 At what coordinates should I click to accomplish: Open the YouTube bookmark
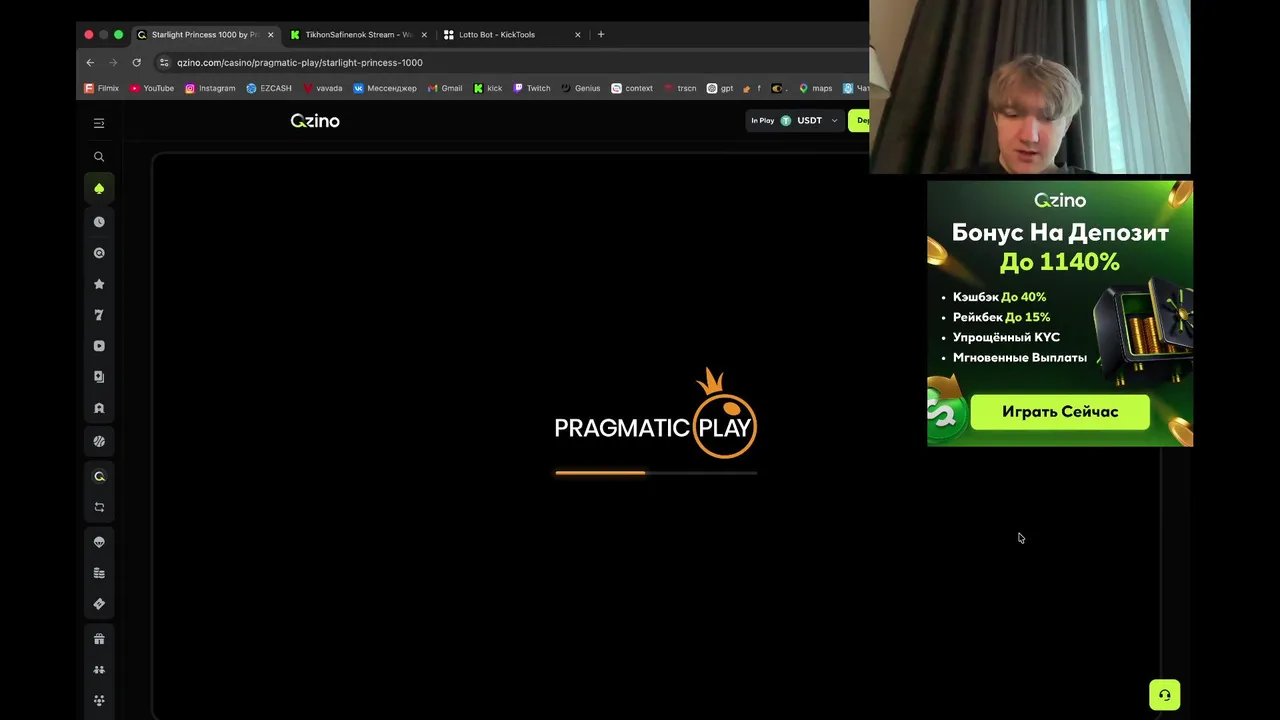151,88
